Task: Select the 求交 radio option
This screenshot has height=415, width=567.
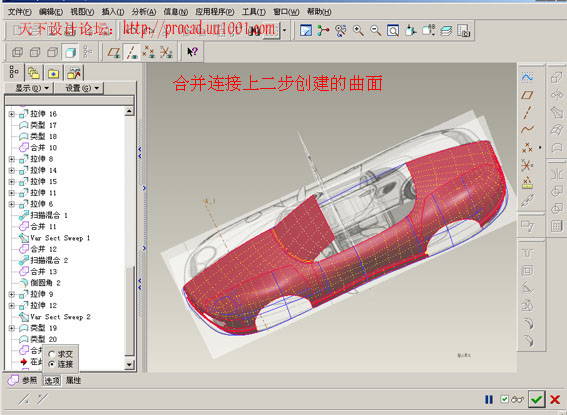Action: [61, 354]
